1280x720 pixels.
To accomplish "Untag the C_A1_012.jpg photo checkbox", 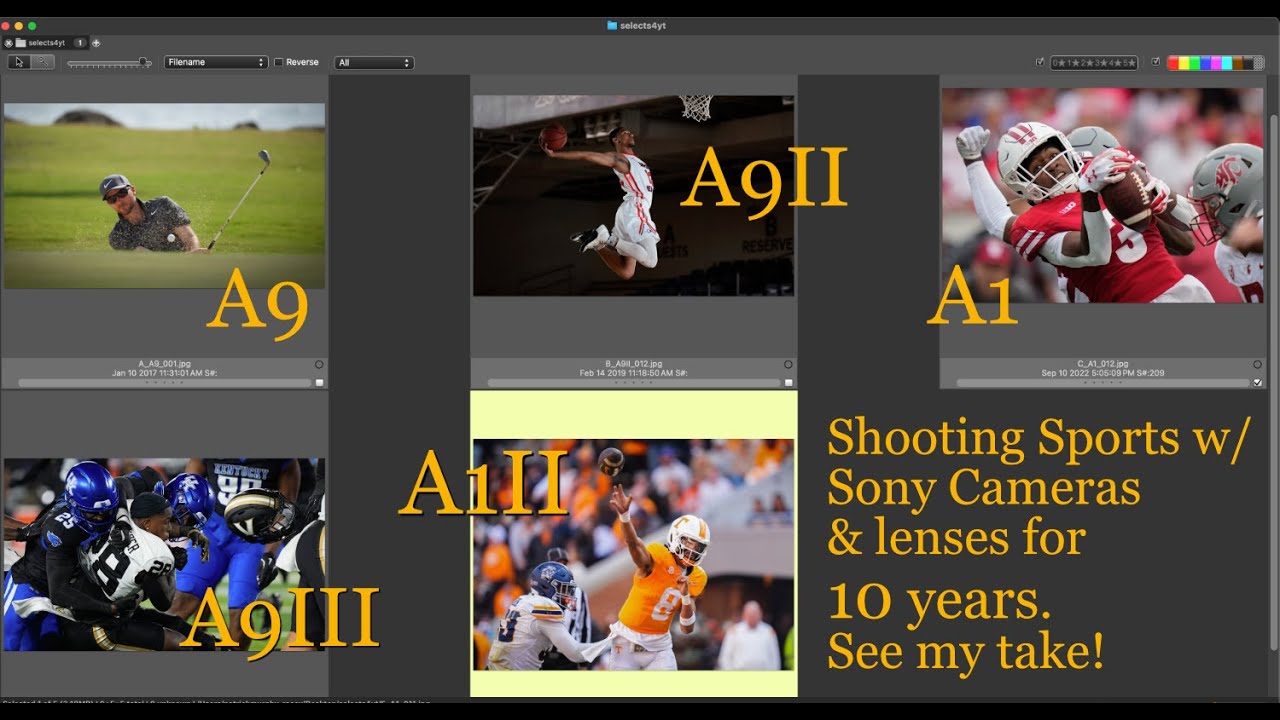I will (1257, 382).
